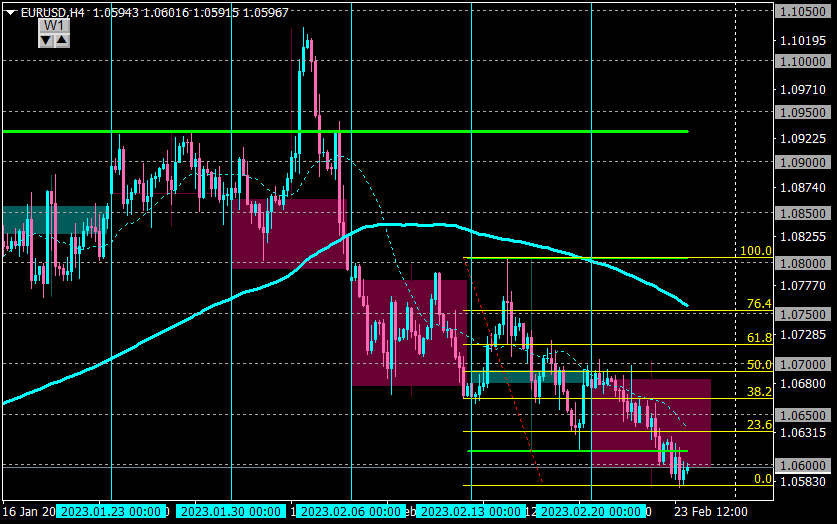Click the 1.09225 axis price value
Image resolution: width=837 pixels, height=524 pixels.
pos(803,139)
